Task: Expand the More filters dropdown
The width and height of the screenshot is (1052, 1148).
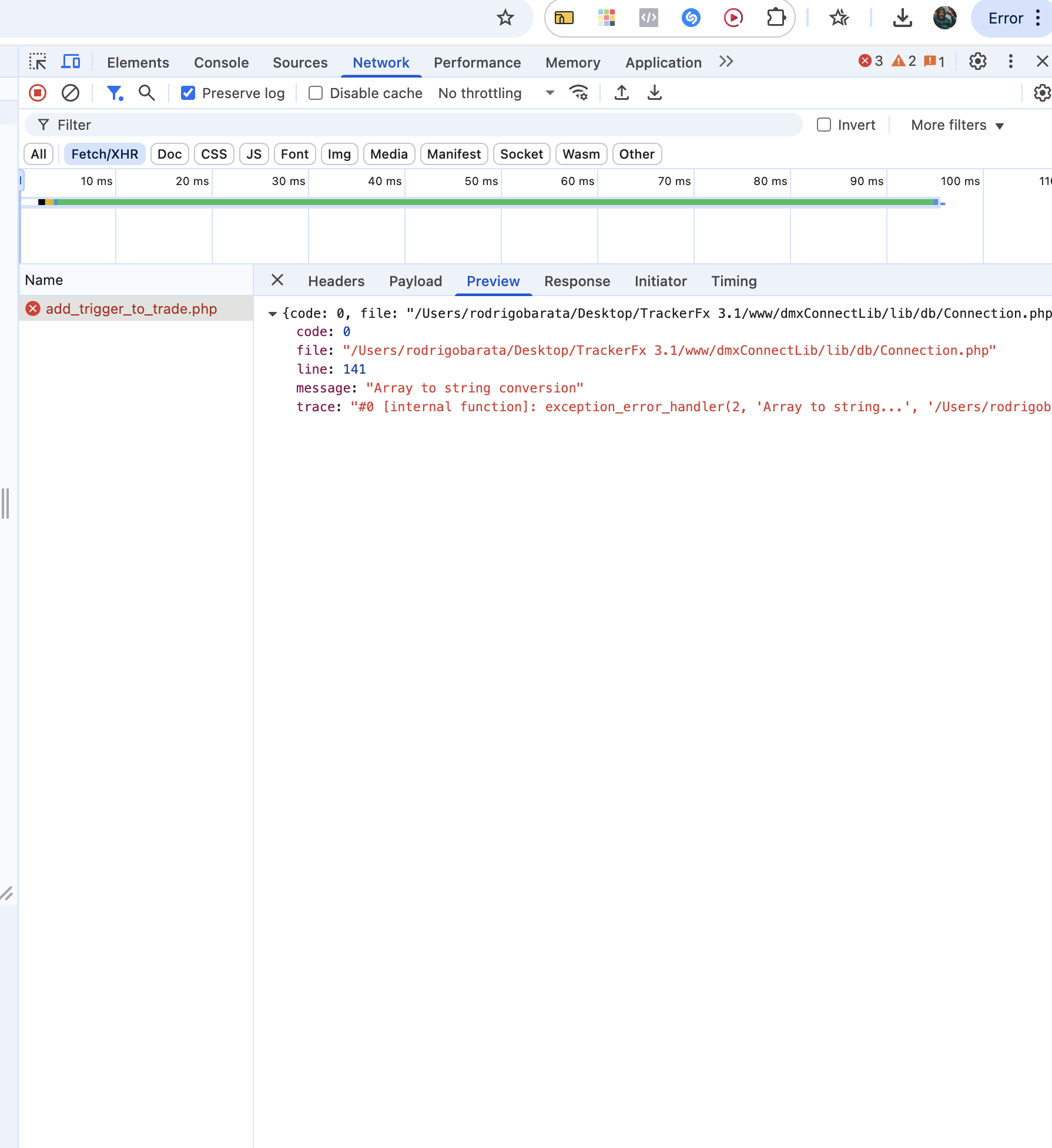Action: click(957, 125)
